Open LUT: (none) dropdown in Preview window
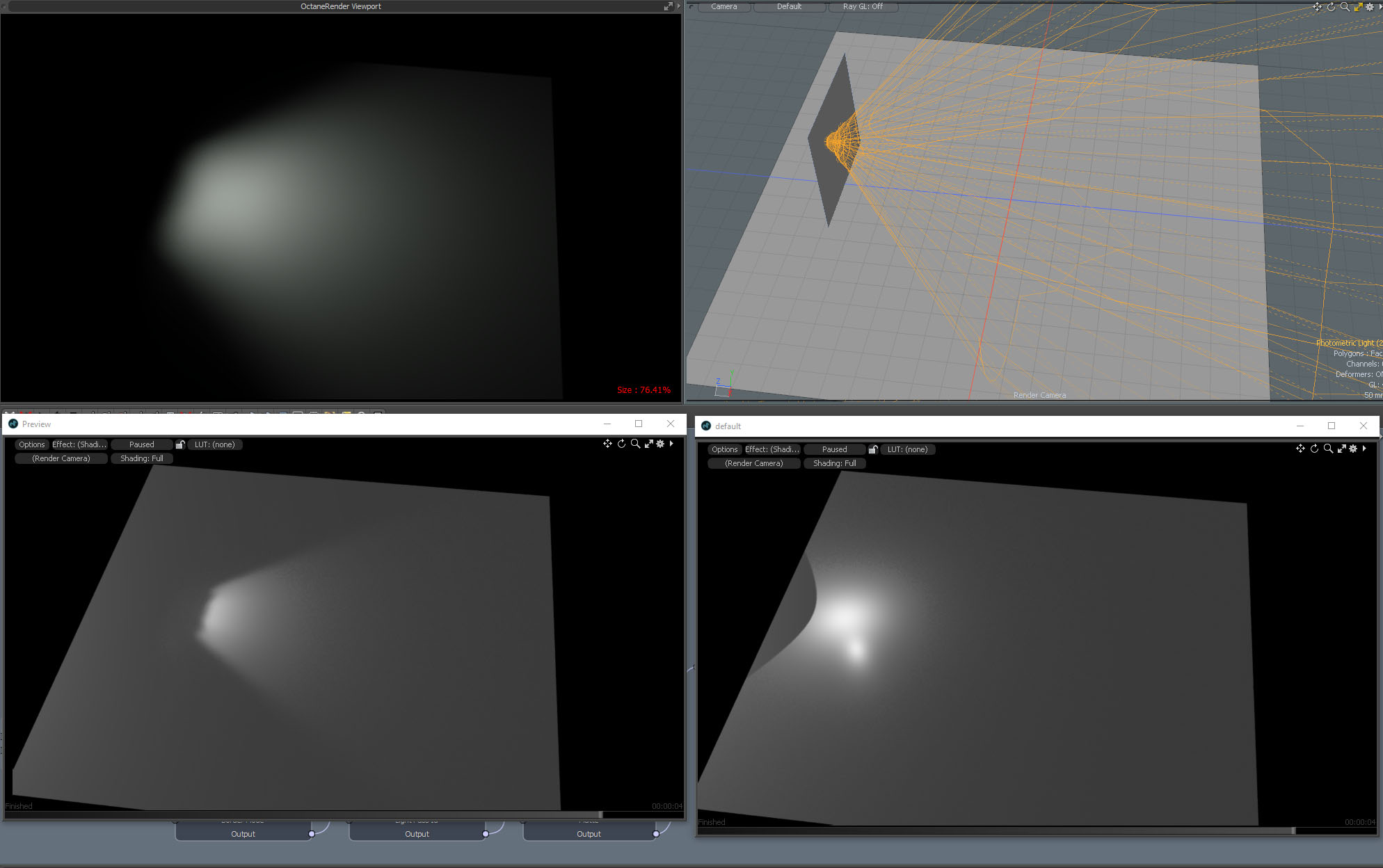The image size is (1383, 868). point(214,444)
